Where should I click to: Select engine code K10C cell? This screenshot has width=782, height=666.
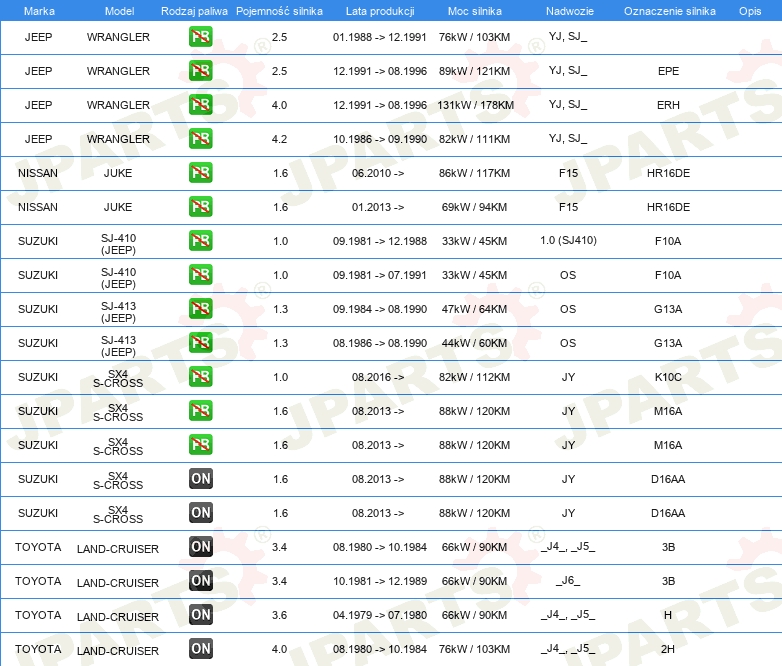668,377
